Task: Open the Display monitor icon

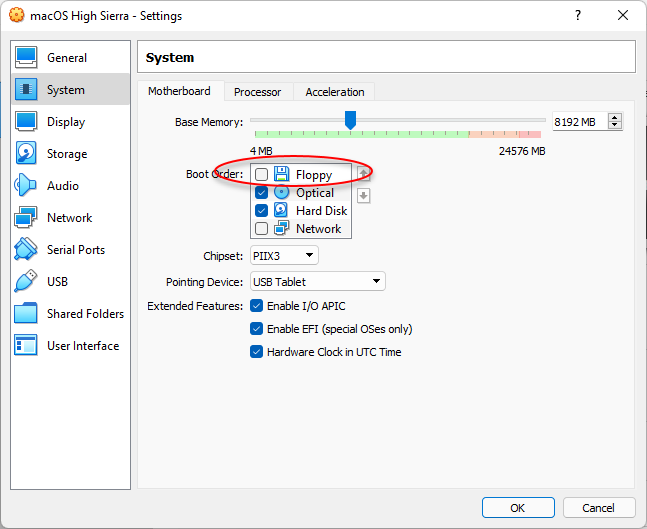Action: (26, 121)
